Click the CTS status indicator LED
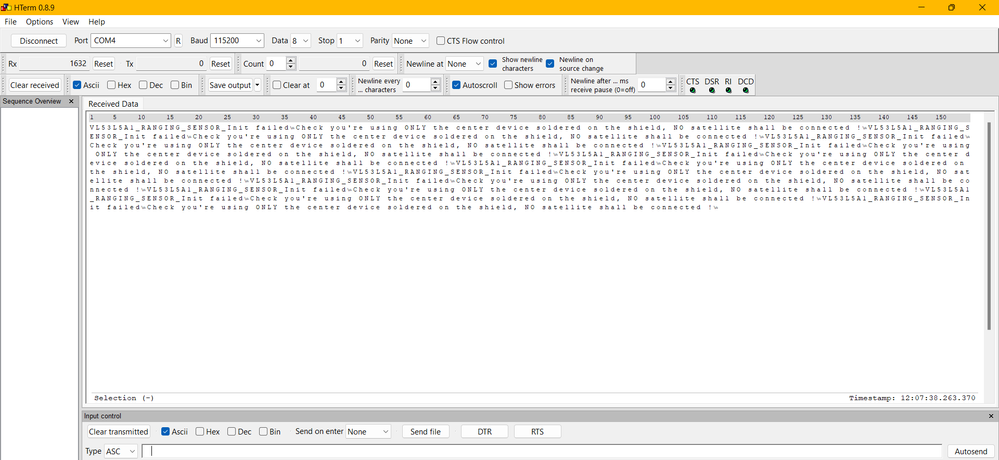 [693, 90]
